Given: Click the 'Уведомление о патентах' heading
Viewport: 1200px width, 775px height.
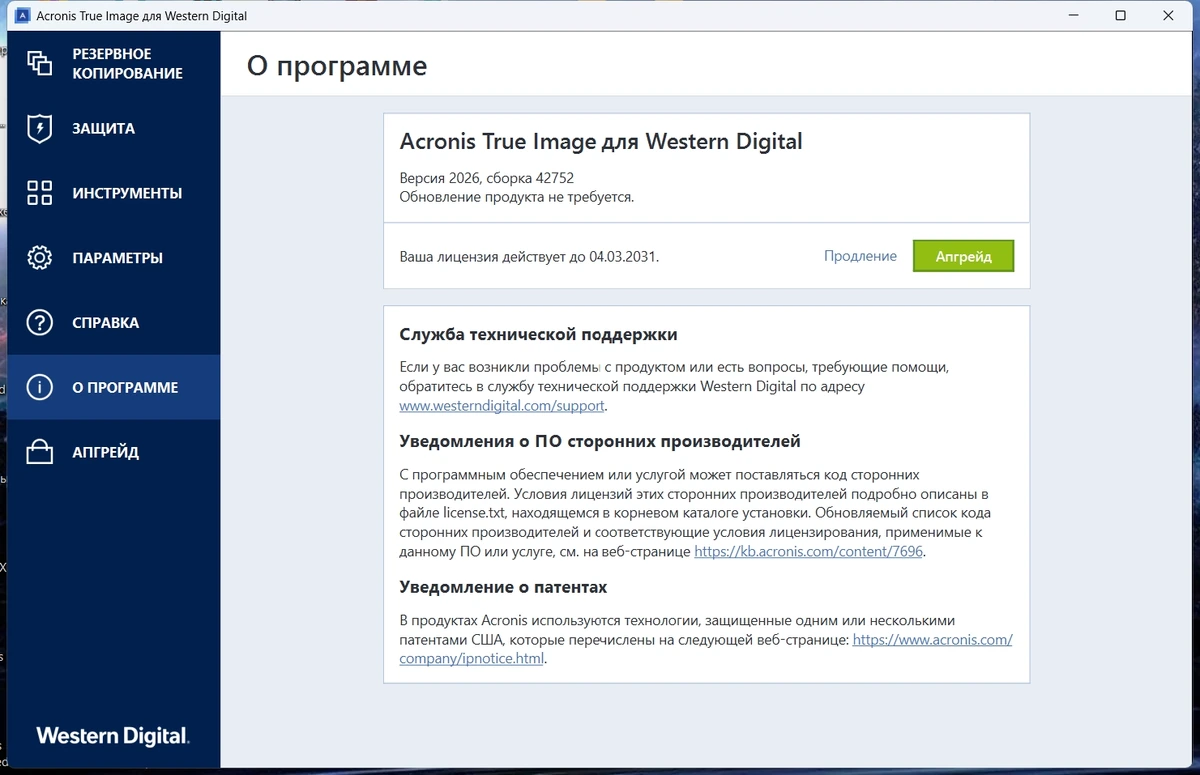Looking at the screenshot, I should 503,587.
